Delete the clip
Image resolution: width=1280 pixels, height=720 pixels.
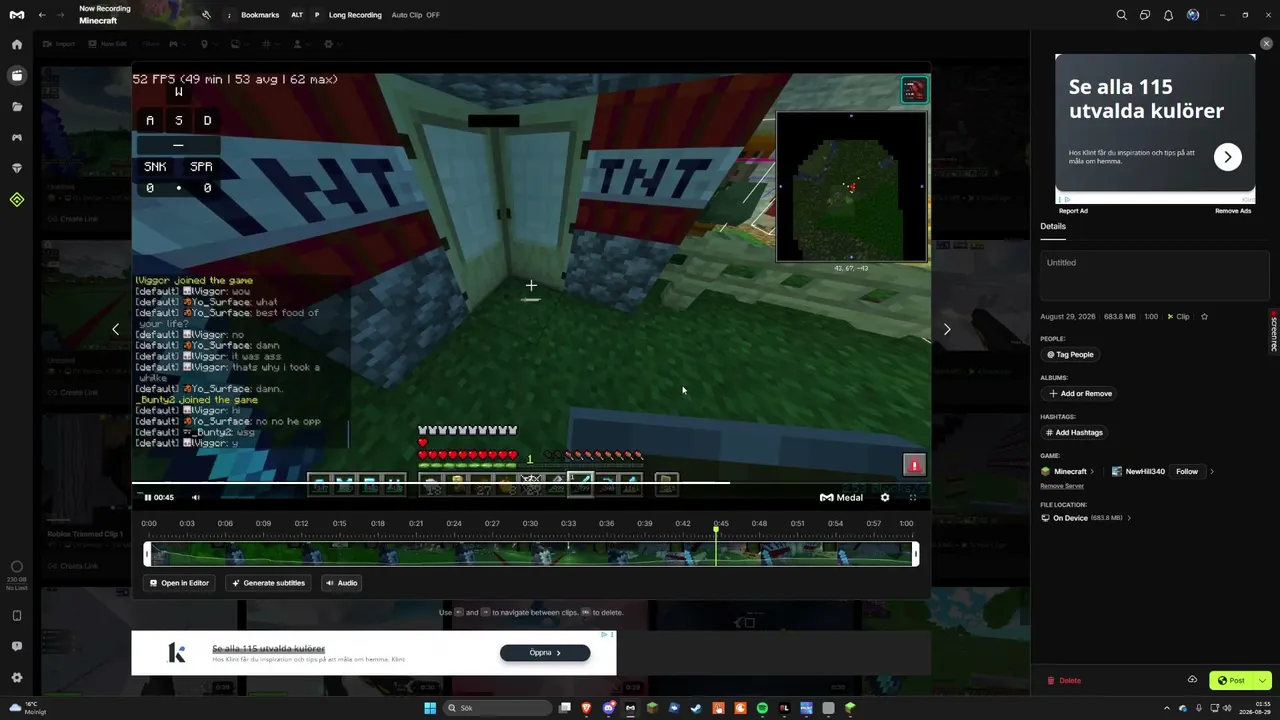1064,681
